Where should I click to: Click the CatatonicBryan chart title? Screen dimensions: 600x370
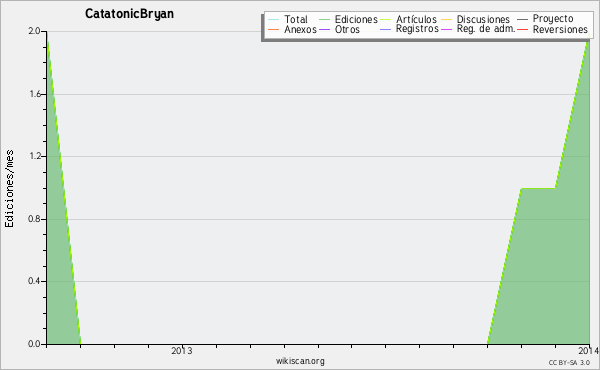(129, 14)
